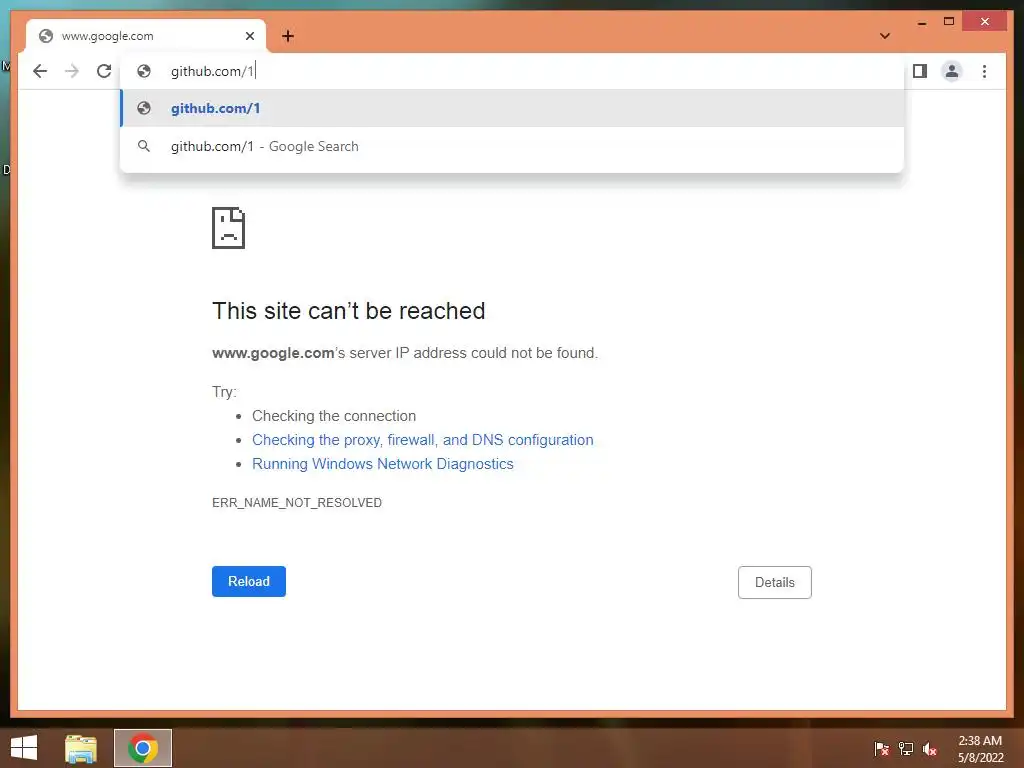Go back with the back arrow
This screenshot has width=1024, height=768.
(40, 71)
